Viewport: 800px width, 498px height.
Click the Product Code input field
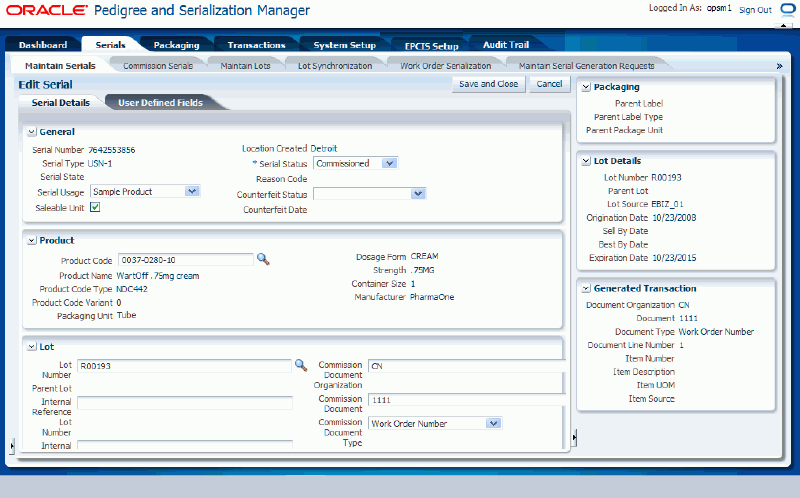click(x=185, y=260)
